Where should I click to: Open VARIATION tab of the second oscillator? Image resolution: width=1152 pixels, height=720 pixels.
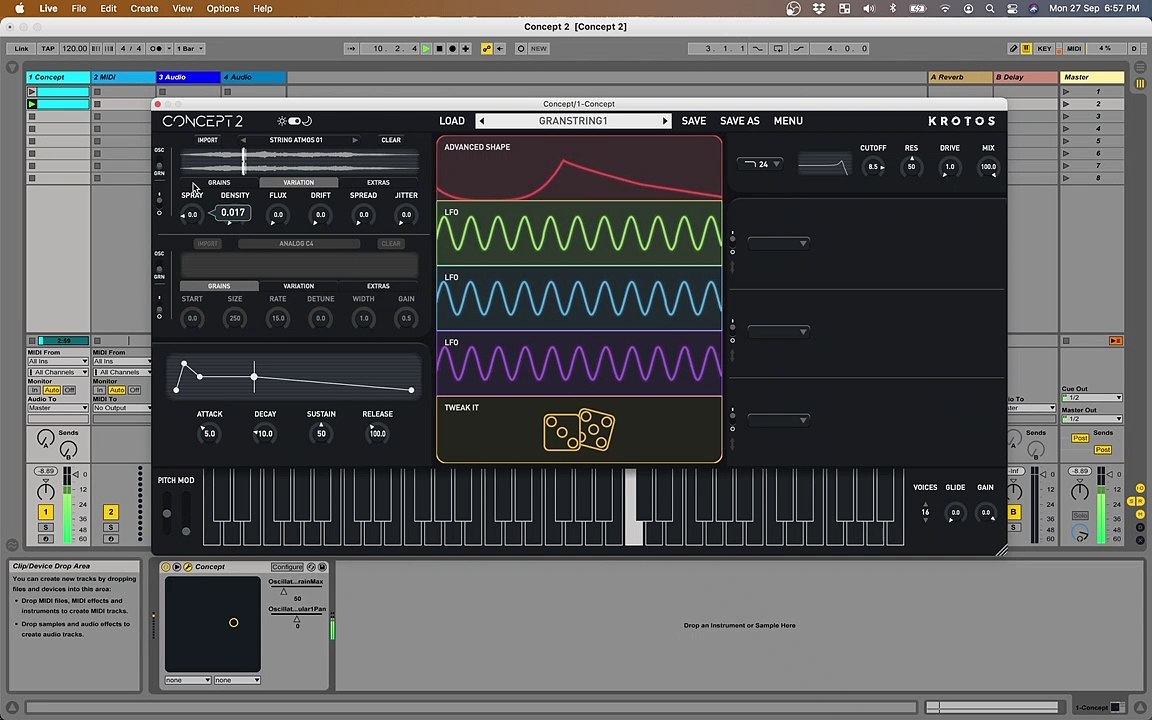tap(298, 286)
